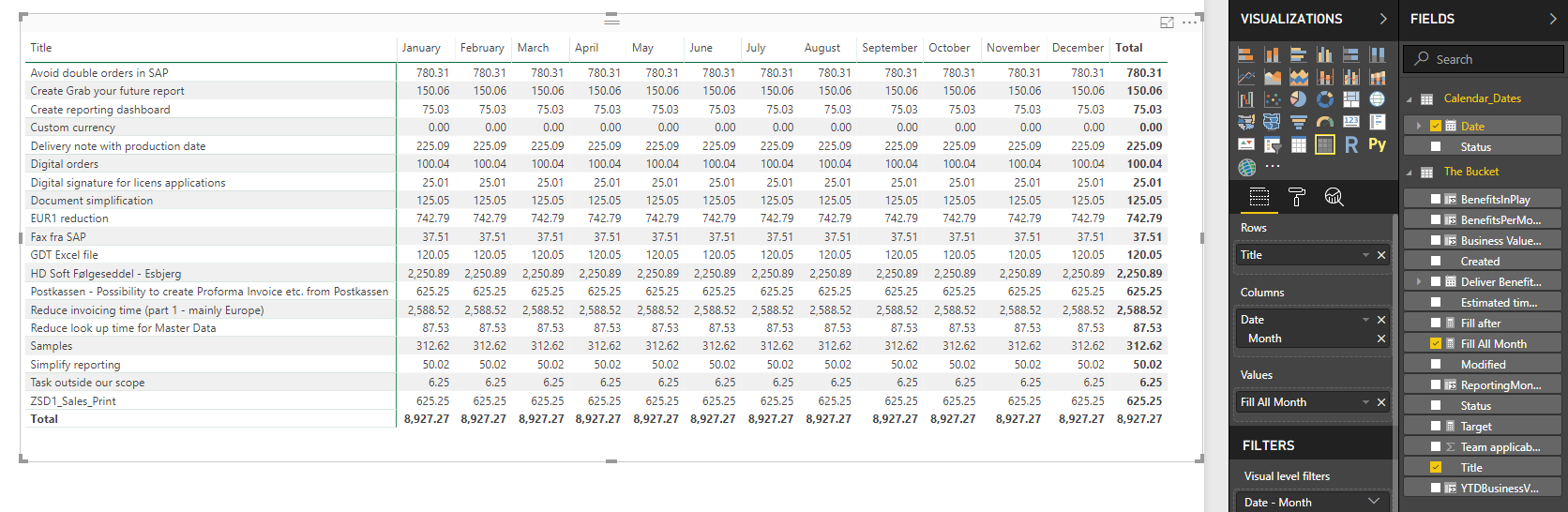Check the Business Value... field
Image resolution: width=1568 pixels, height=512 pixels.
coord(1436,240)
